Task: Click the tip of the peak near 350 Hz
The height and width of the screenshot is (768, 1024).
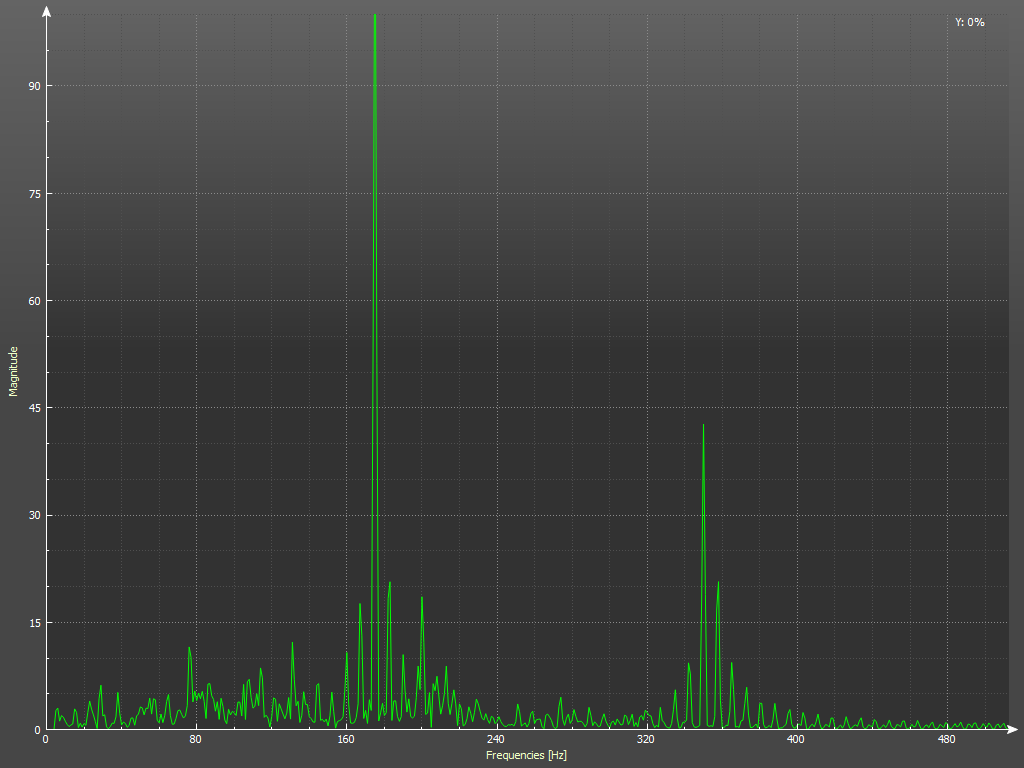Action: [x=703, y=425]
